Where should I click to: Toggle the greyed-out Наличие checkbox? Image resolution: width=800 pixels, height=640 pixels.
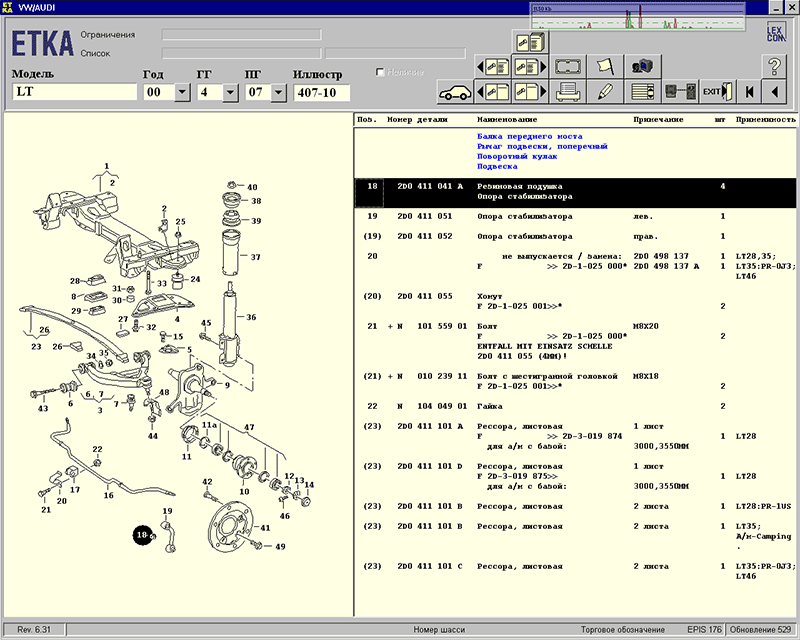380,72
